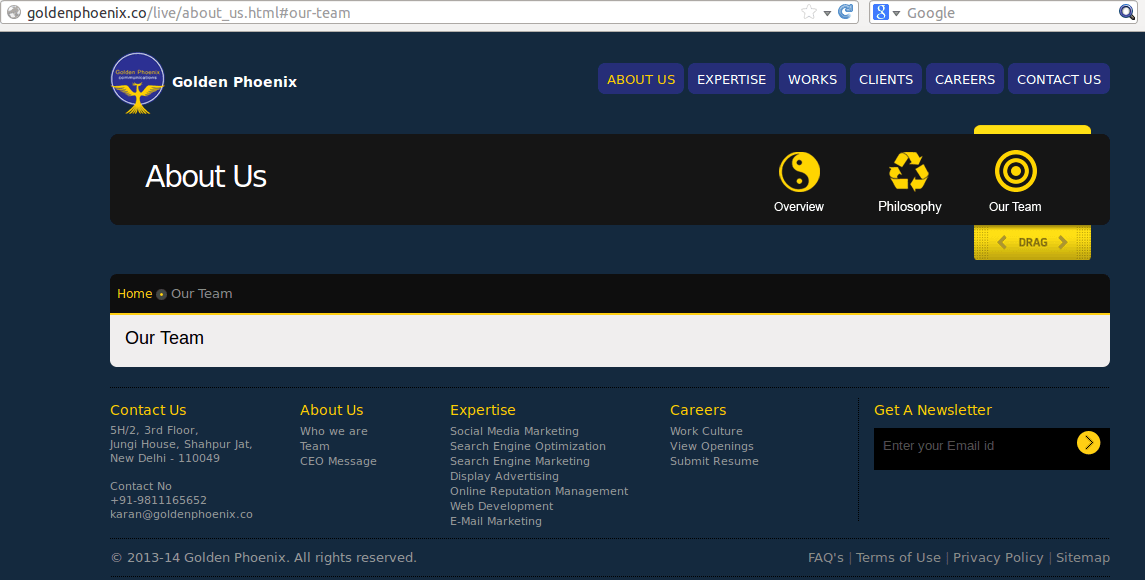Click the New Delhi - 110049 address line
Image resolution: width=1145 pixels, height=580 pixels.
165,458
